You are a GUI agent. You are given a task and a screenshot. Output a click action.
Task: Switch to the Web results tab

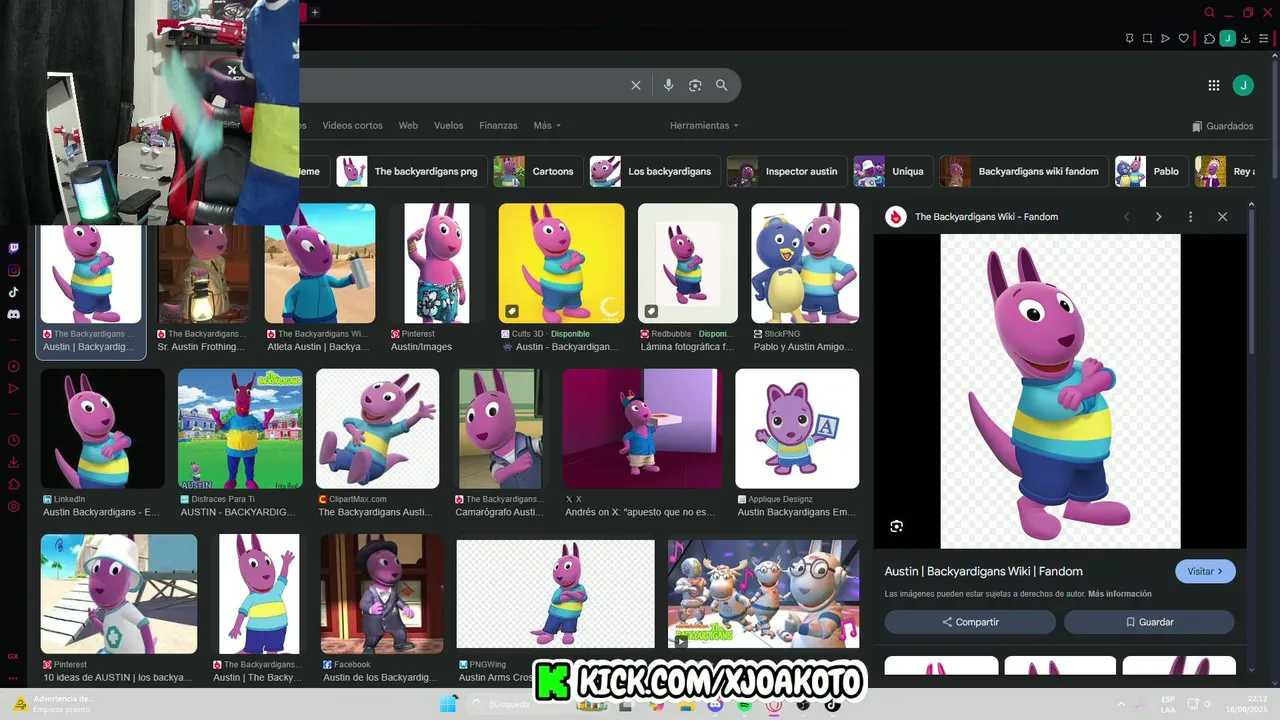click(408, 125)
